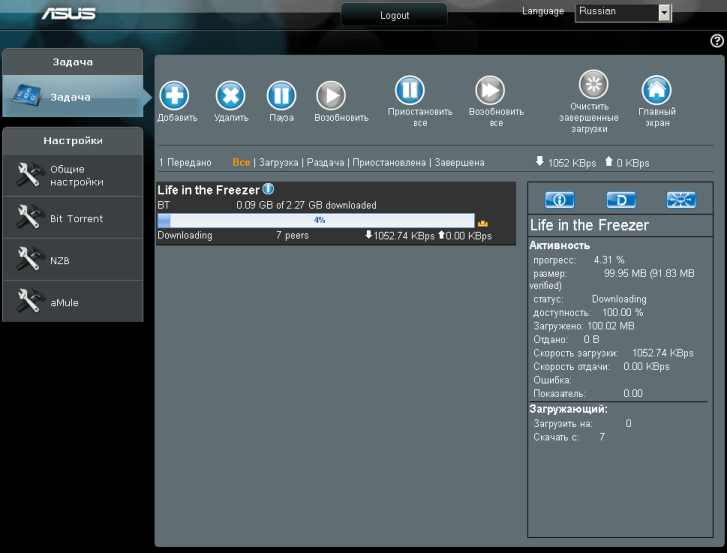Open NZB settings label
Image resolution: width=727 pixels, height=553 pixels.
(x=60, y=261)
